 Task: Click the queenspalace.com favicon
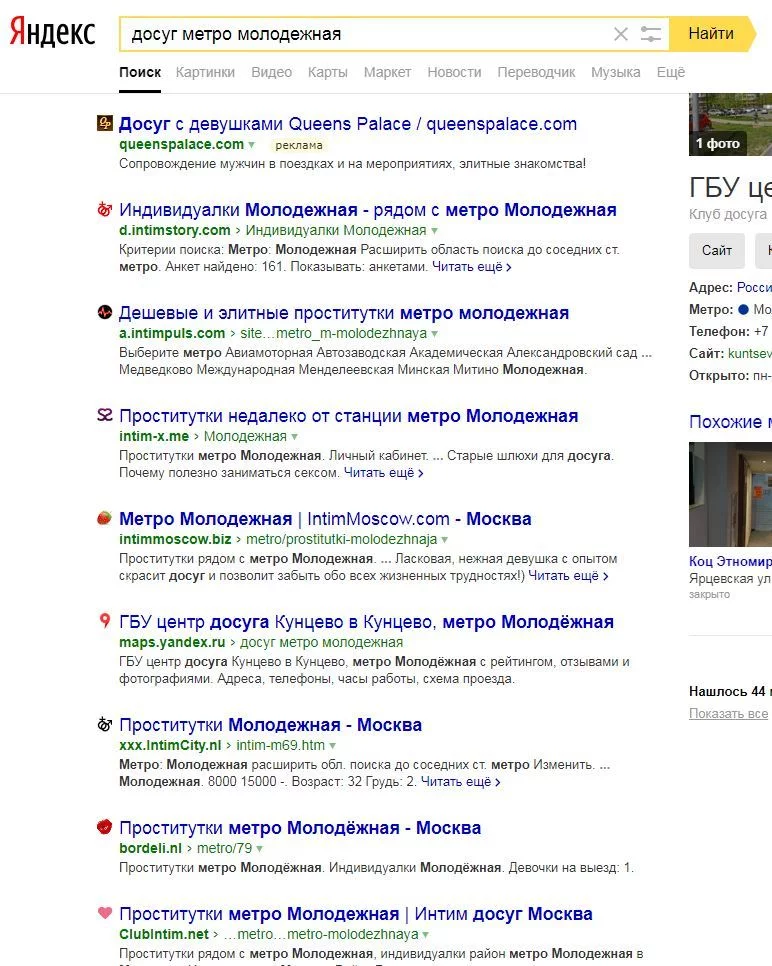(x=105, y=123)
